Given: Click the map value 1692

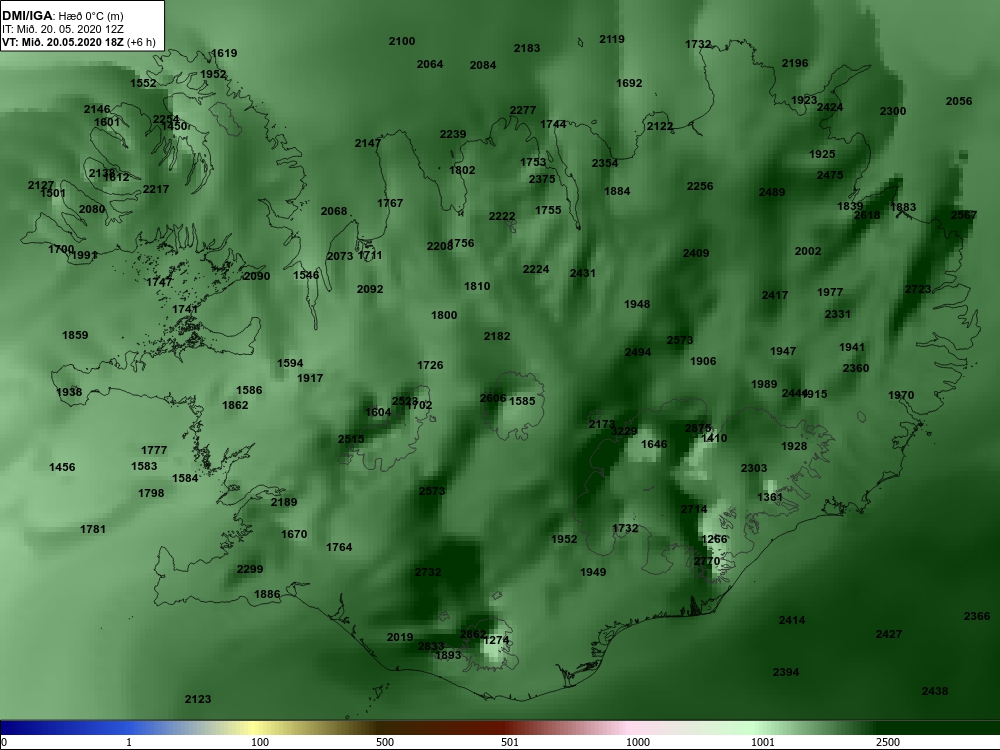Looking at the screenshot, I should click(629, 83).
